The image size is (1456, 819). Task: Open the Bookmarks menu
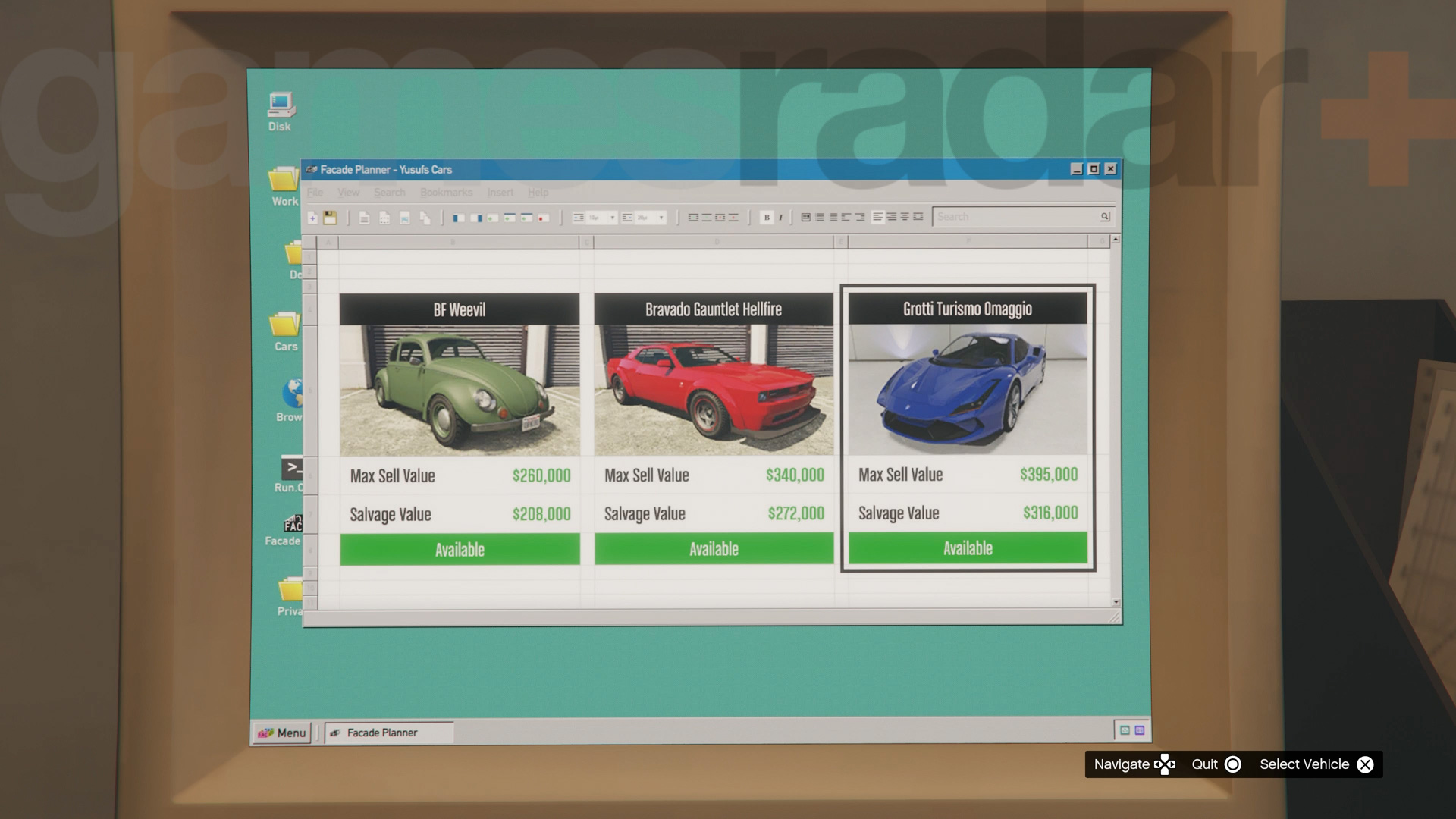pyautogui.click(x=446, y=193)
